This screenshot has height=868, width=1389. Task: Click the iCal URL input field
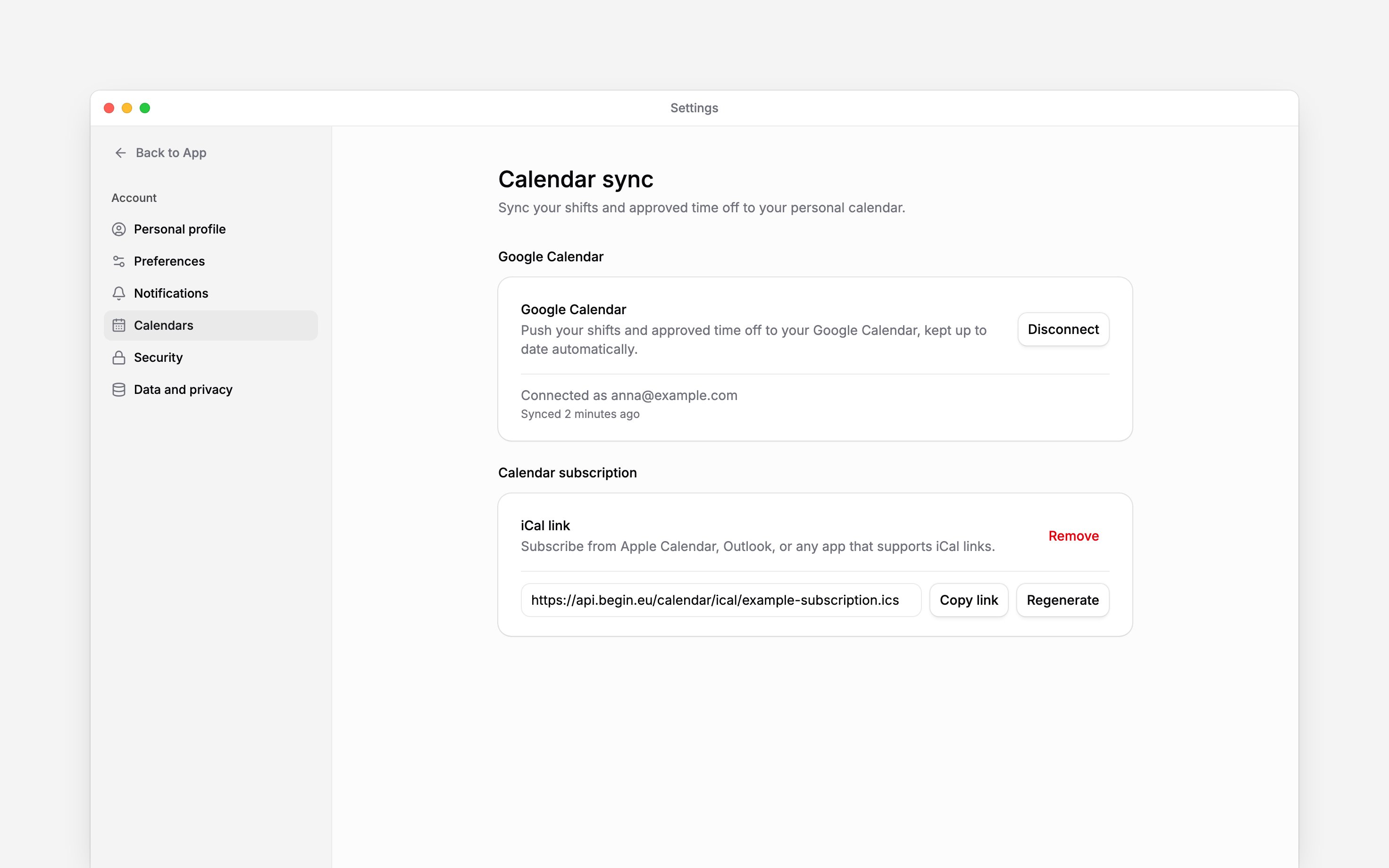721,600
